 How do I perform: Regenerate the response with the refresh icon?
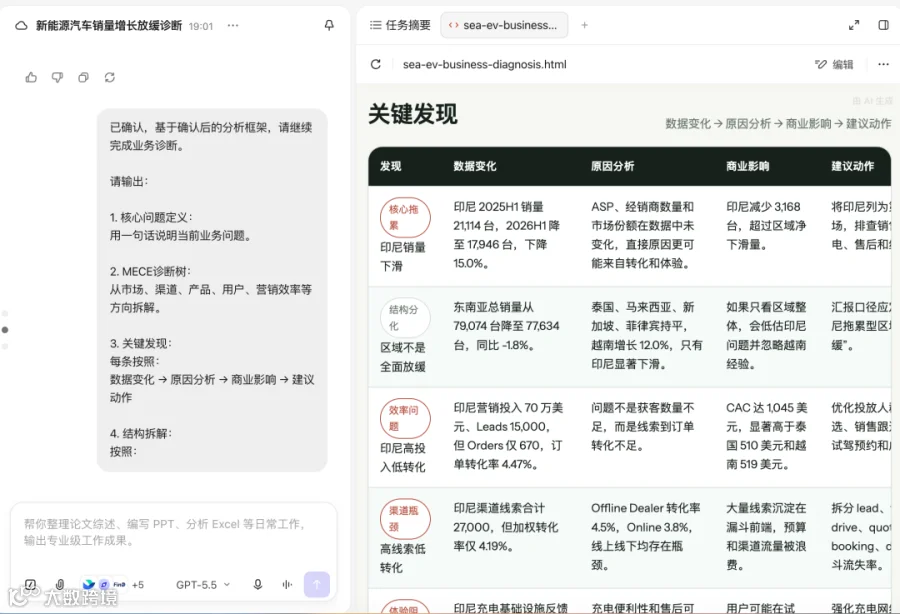pyautogui.click(x=110, y=77)
